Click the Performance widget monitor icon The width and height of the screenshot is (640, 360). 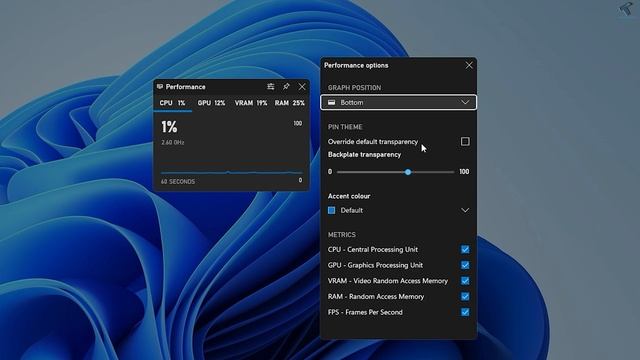(x=160, y=87)
